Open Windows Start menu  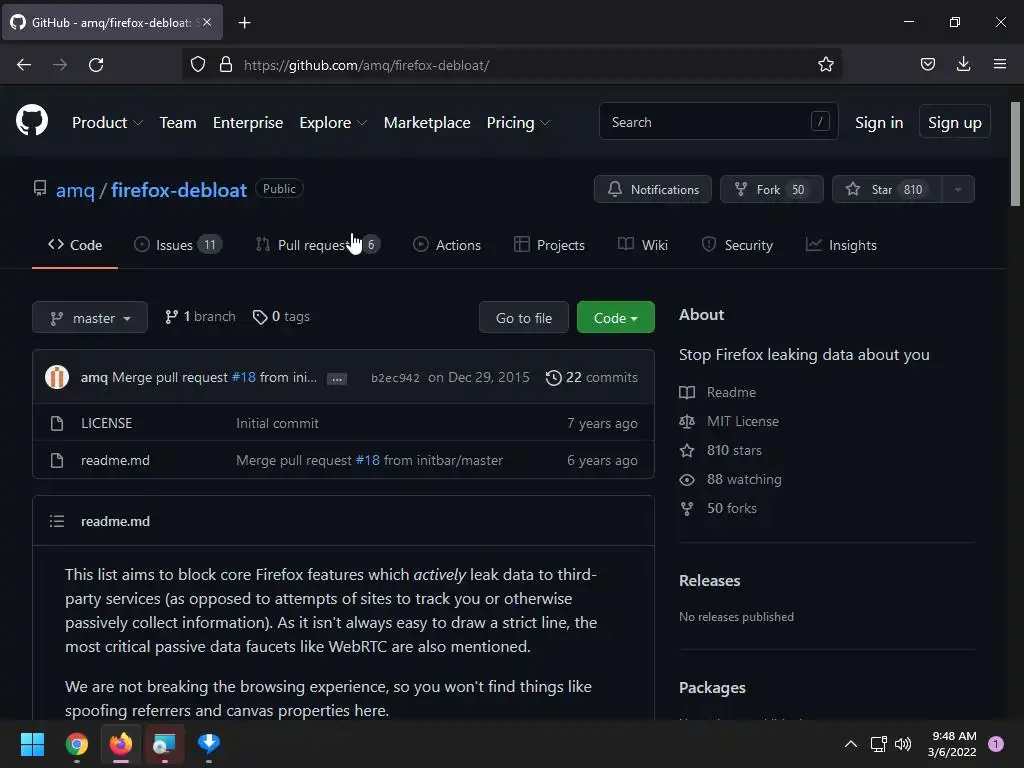click(x=32, y=744)
